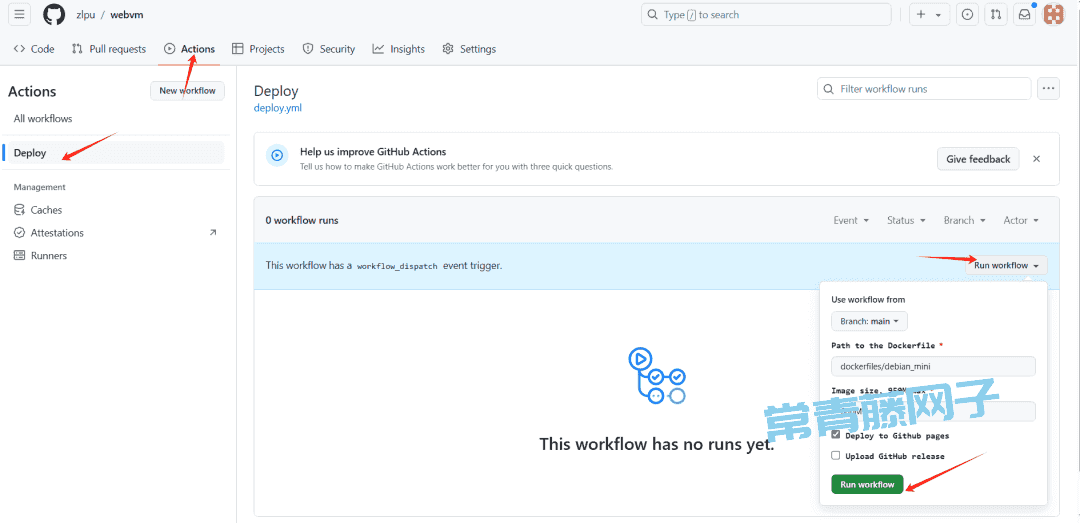Image resolution: width=1080 pixels, height=523 pixels.
Task: Open Runners under Management
Action: tap(49, 255)
